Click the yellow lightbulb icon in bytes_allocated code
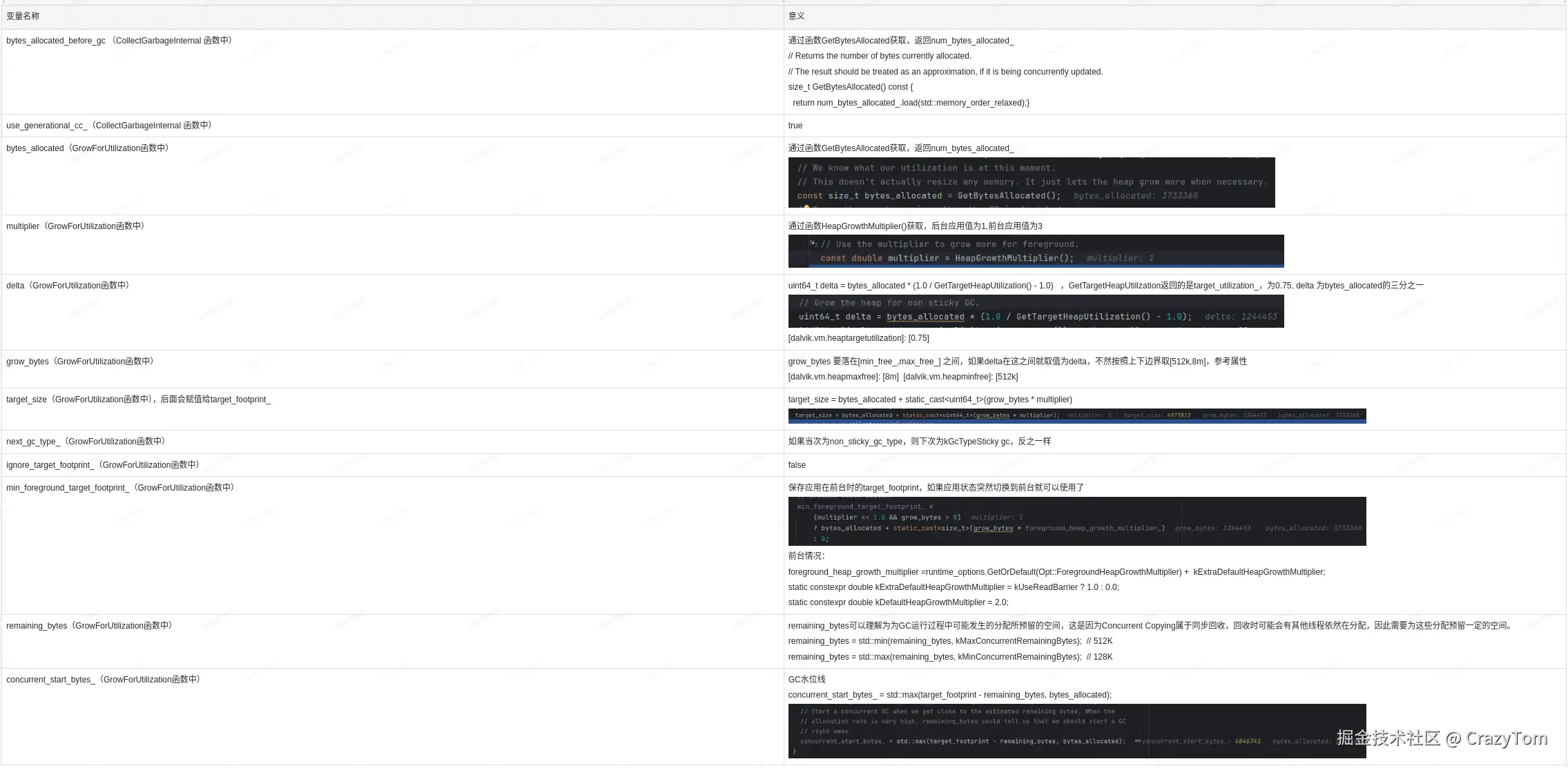This screenshot has width=1568, height=768. tap(806, 206)
